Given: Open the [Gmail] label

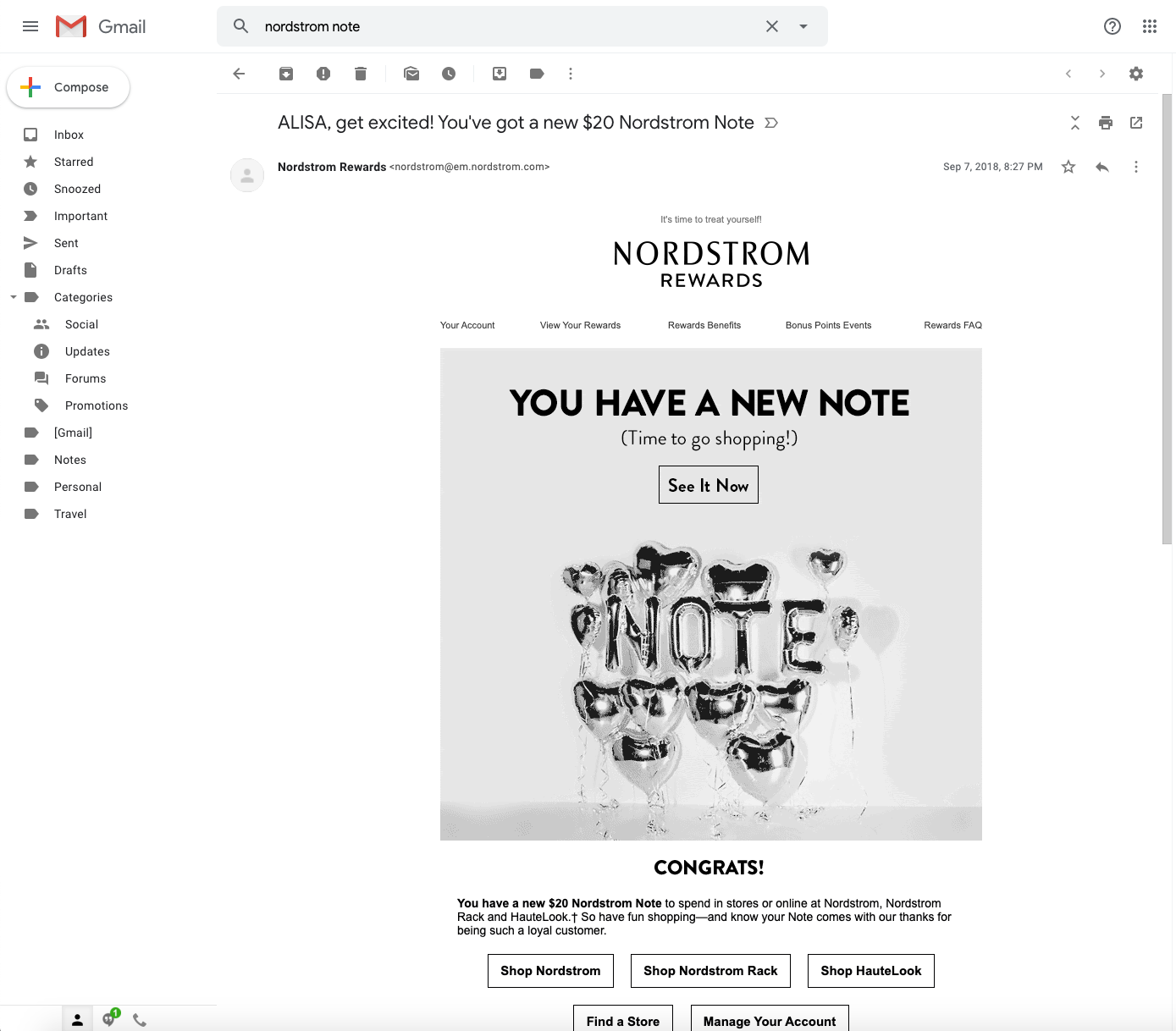Looking at the screenshot, I should point(73,433).
